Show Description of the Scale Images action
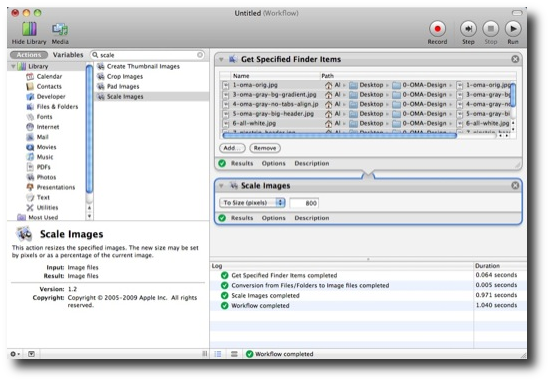Viewport: 550px width, 382px height. 311,218
